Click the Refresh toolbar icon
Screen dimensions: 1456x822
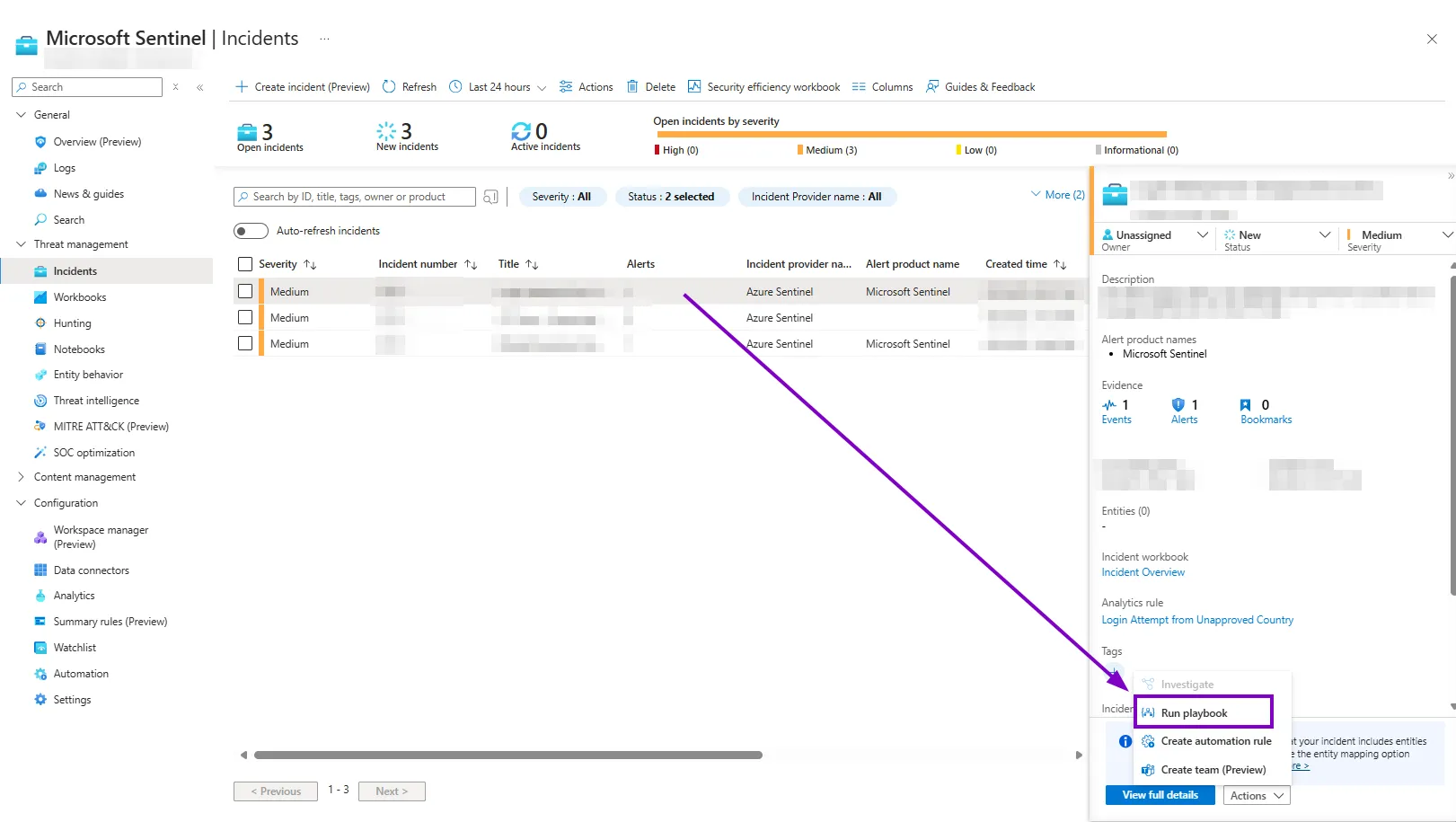[389, 87]
